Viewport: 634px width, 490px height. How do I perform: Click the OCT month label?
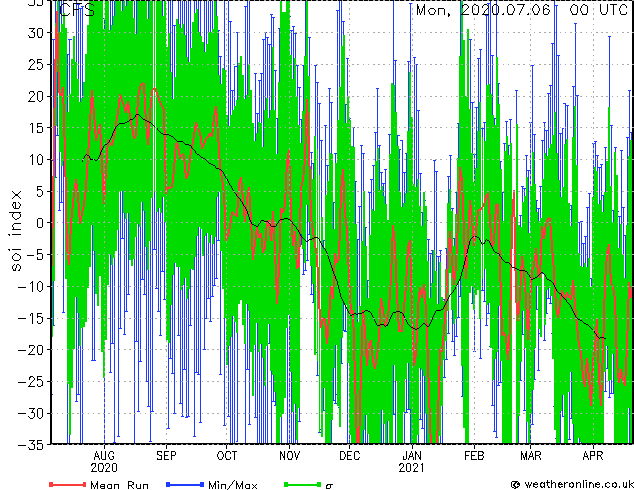227,456
